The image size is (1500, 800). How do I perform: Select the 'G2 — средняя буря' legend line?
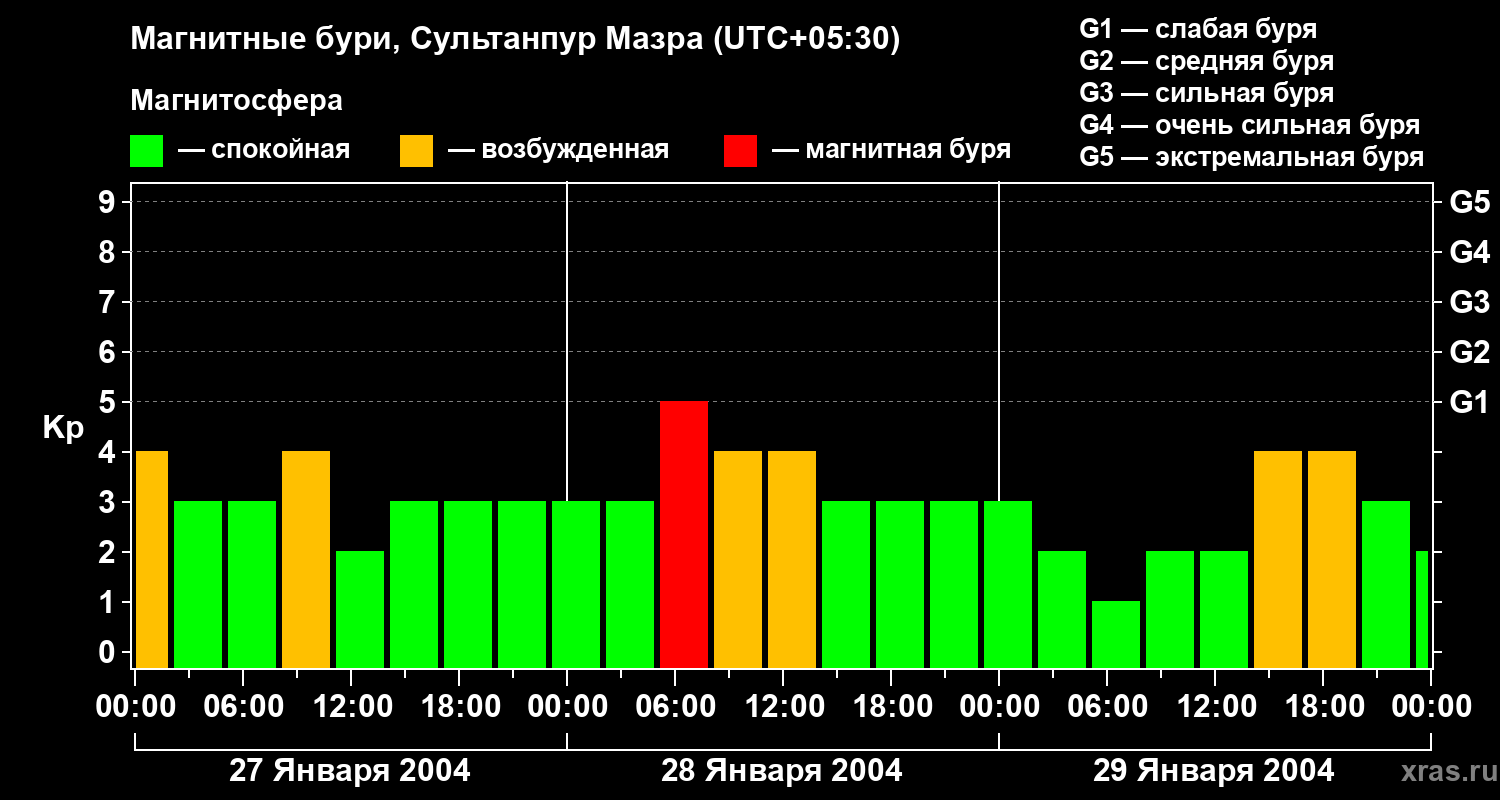click(1206, 61)
